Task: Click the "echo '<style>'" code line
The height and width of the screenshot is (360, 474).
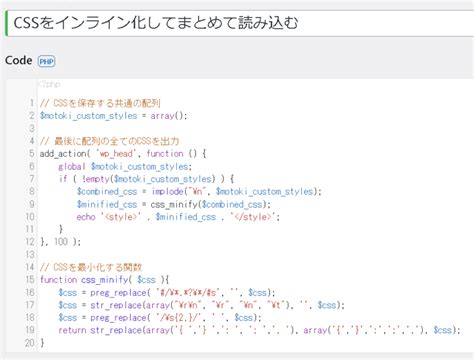Action: click(178, 217)
